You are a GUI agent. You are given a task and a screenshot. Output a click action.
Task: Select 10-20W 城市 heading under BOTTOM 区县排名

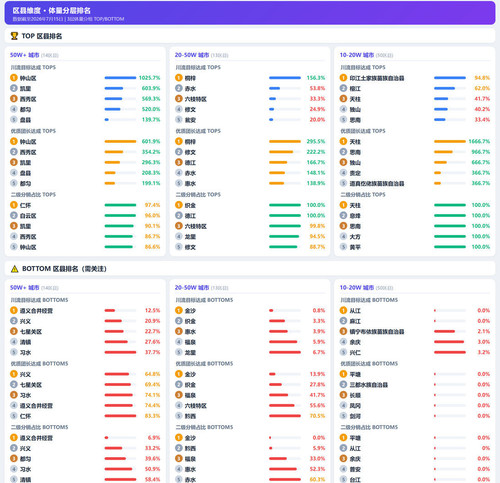tap(357, 288)
